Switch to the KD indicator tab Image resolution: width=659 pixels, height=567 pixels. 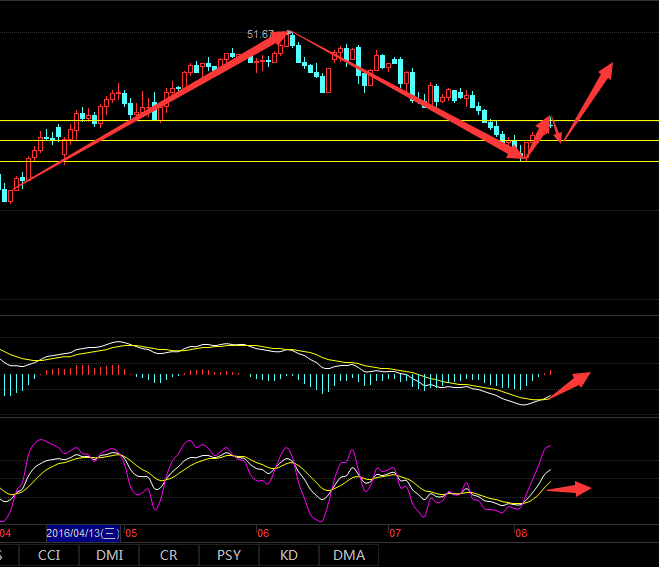[289, 555]
